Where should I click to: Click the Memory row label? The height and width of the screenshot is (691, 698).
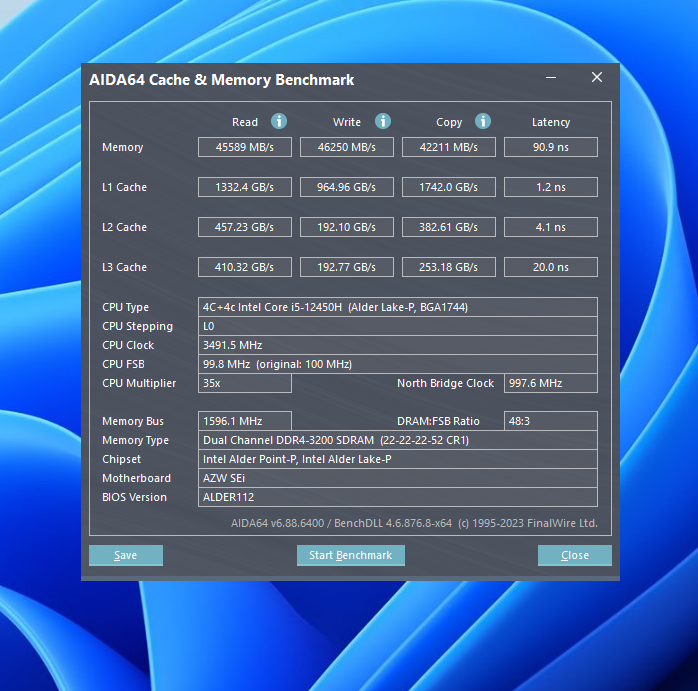tap(122, 147)
